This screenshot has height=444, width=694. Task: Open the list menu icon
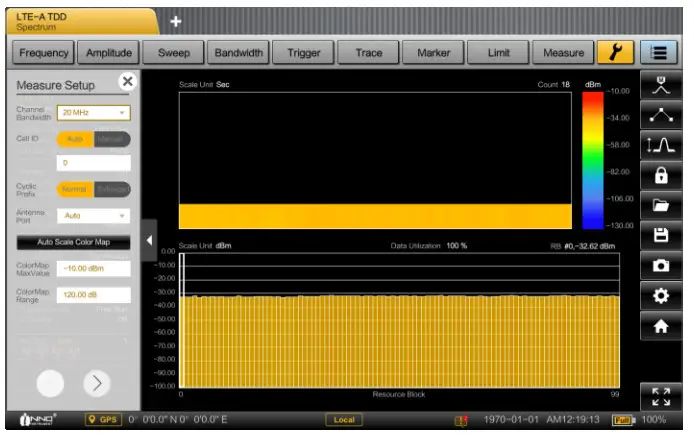[659, 53]
